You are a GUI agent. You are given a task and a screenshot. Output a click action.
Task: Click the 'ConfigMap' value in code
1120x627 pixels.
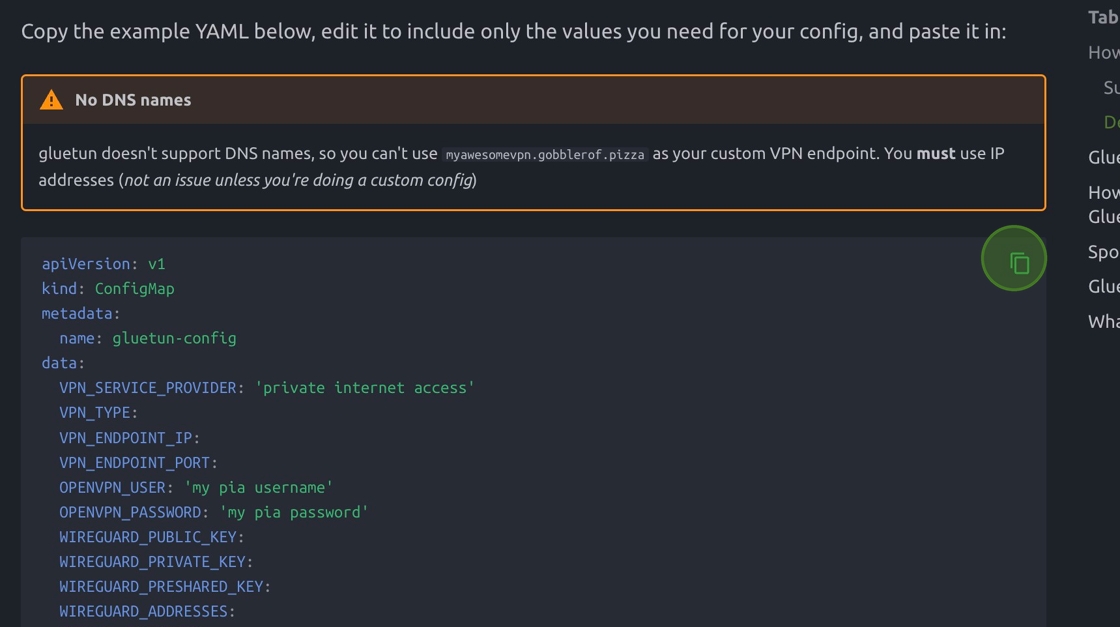(134, 289)
